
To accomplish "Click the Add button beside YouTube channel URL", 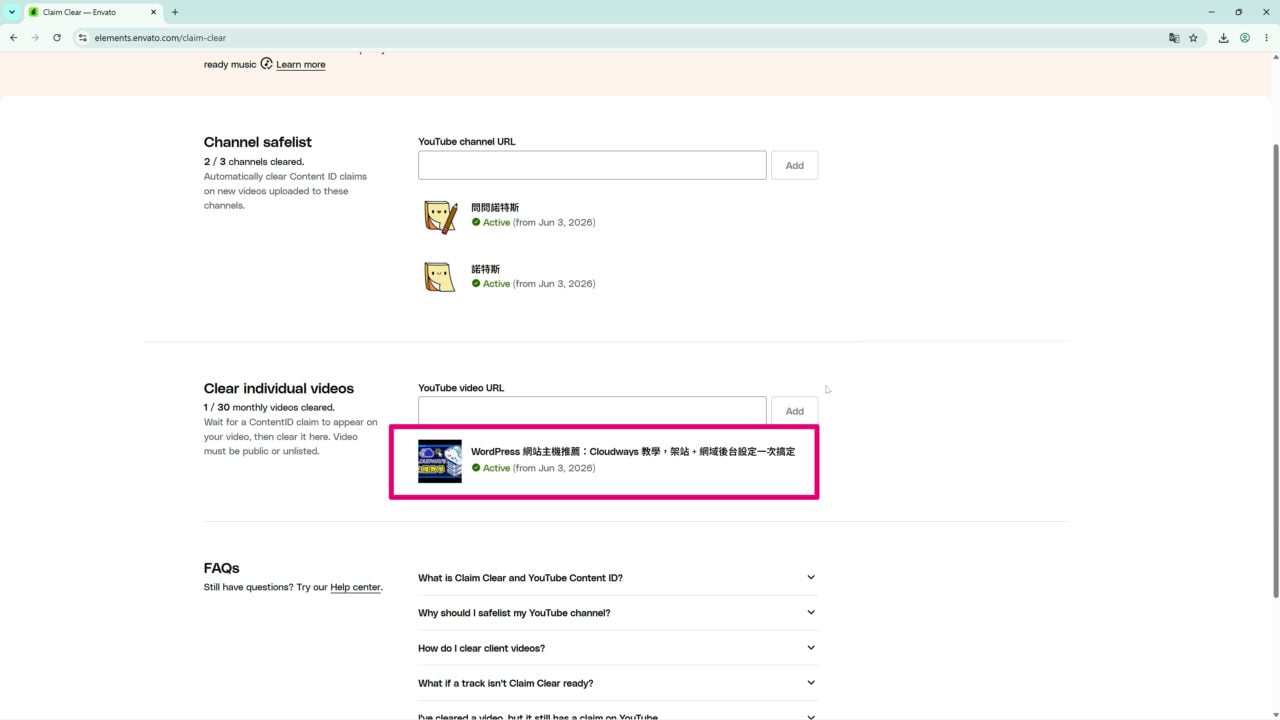I will 795,166.
